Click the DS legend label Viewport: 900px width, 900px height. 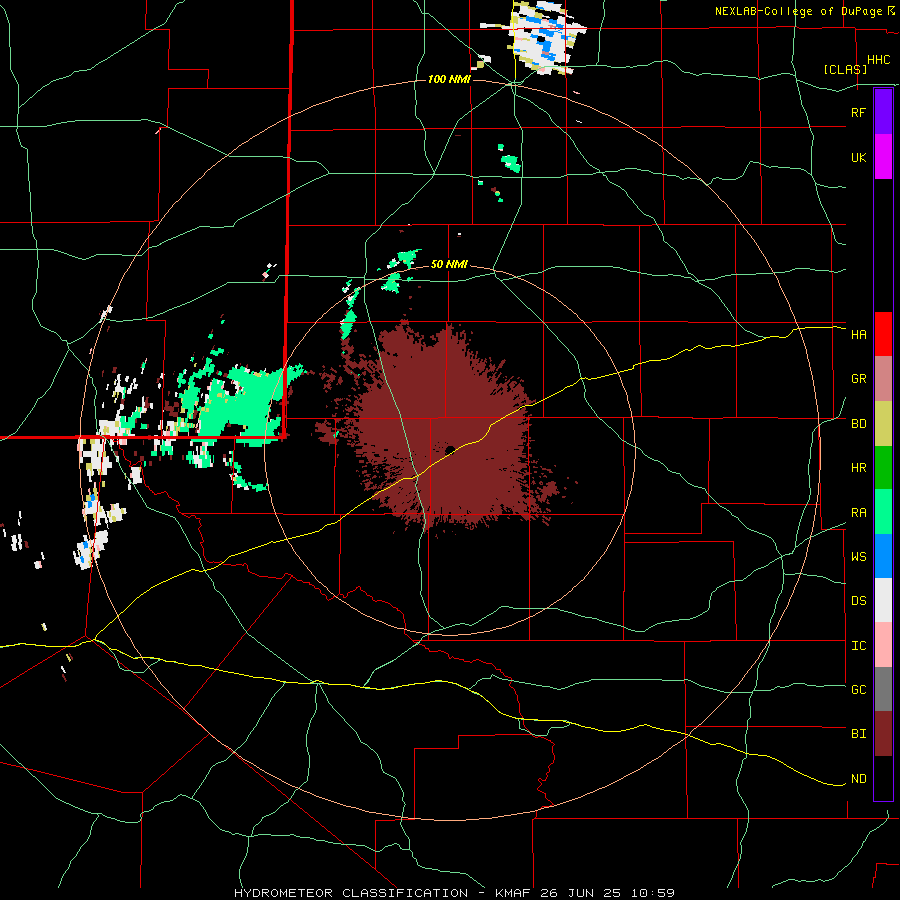(x=858, y=601)
